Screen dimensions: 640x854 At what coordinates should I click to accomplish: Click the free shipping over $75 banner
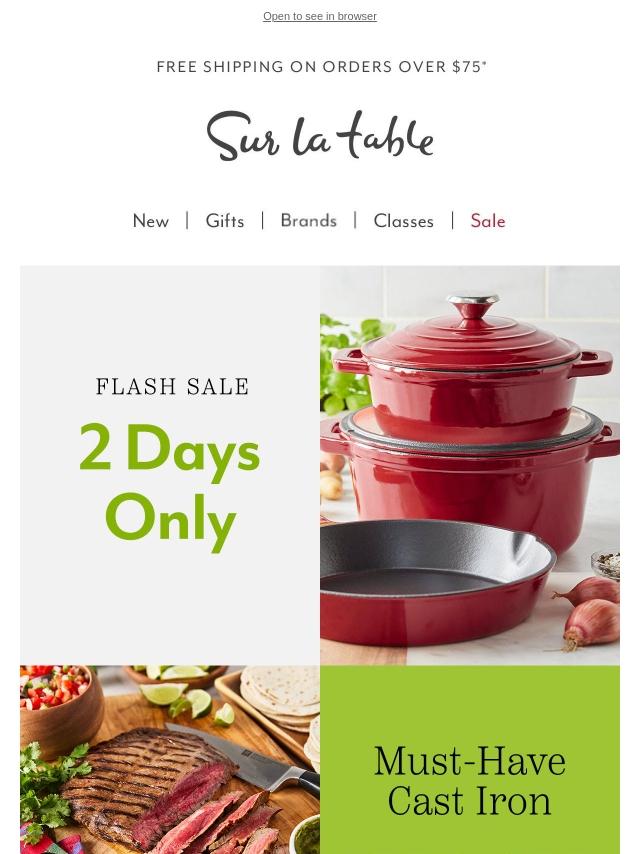(321, 66)
